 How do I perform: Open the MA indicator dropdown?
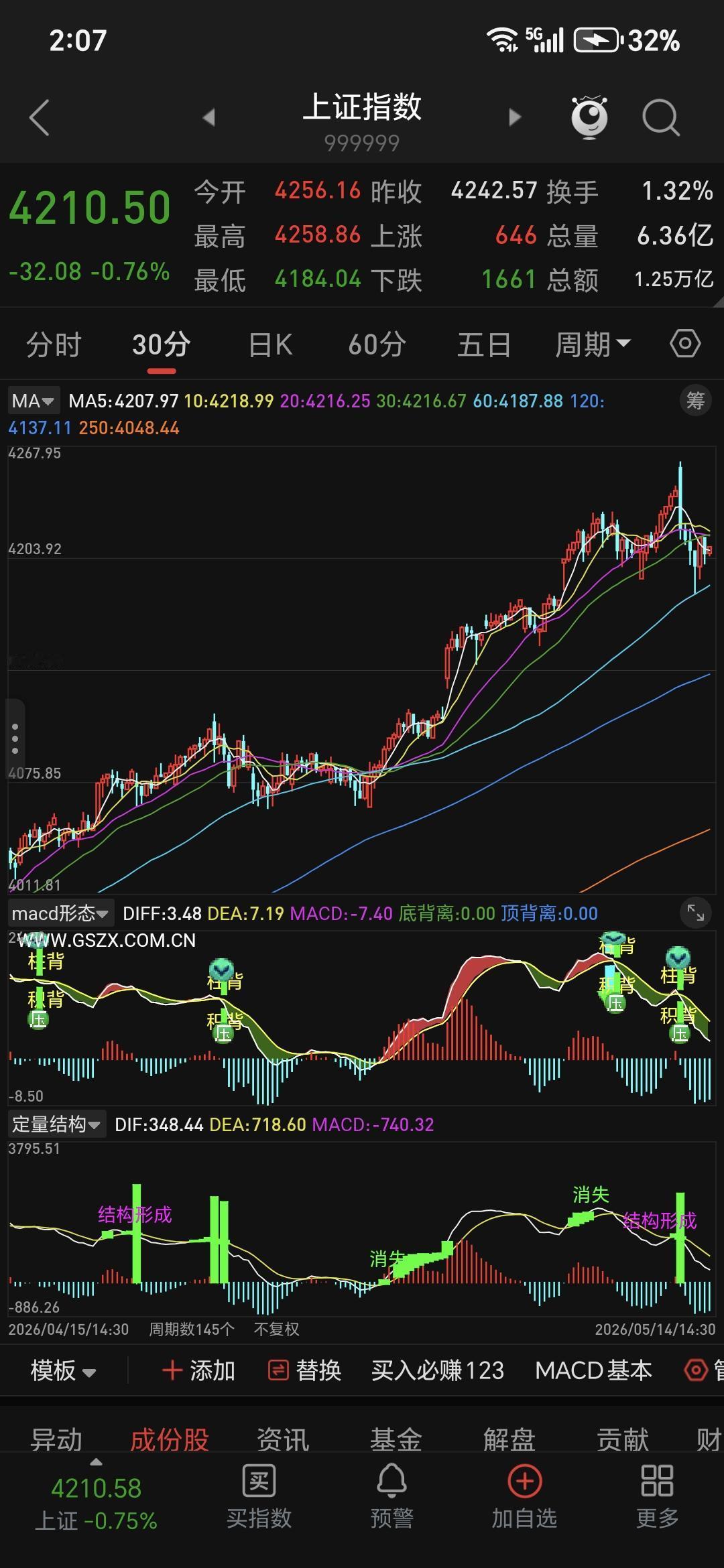pyautogui.click(x=34, y=401)
